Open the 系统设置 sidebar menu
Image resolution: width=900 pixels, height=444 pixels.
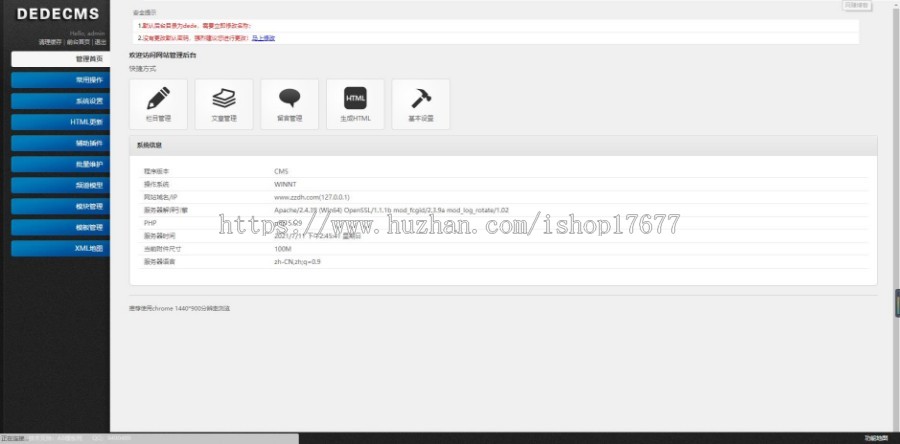pyautogui.click(x=60, y=101)
